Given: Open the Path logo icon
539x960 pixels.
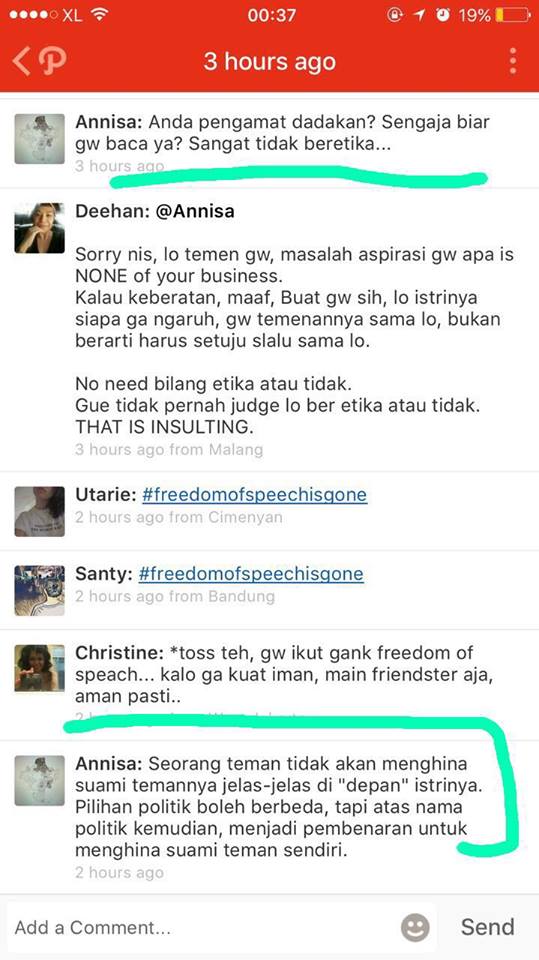Looking at the screenshot, I should pyautogui.click(x=52, y=62).
